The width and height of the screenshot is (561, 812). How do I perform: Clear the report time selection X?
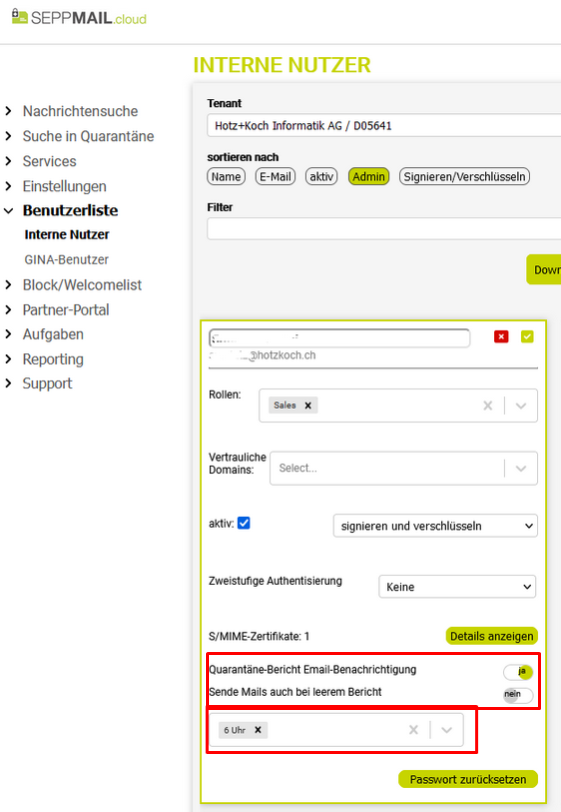point(413,730)
